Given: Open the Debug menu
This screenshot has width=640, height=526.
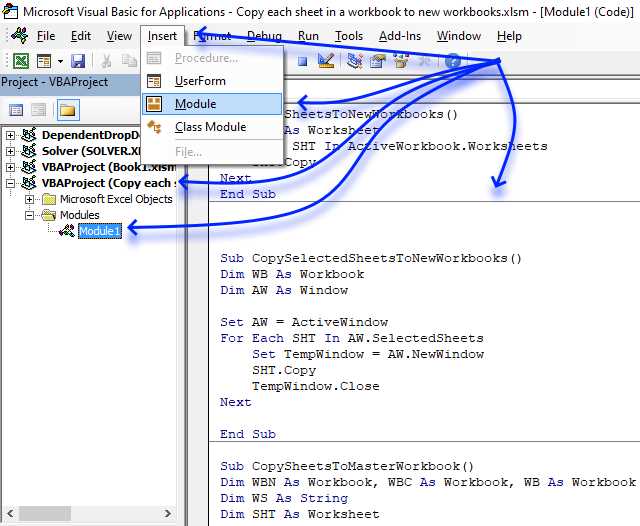Looking at the screenshot, I should point(264,36).
